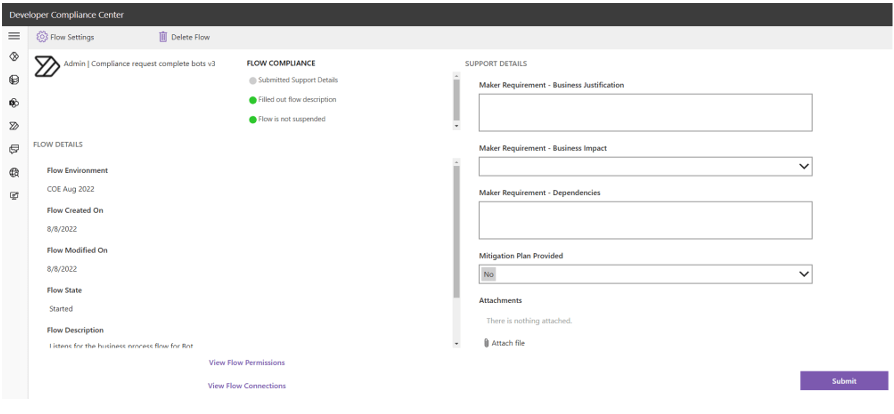Click the paperclip Attach file icon
The width and height of the screenshot is (894, 414).
click(487, 343)
